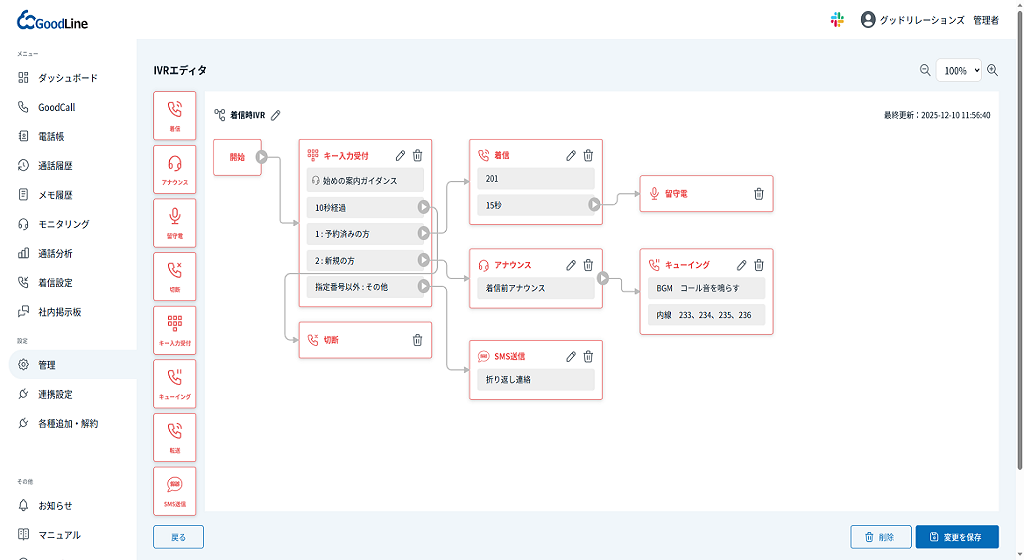Select the 着信 node tool in palette
1024x560 pixels.
point(175,115)
